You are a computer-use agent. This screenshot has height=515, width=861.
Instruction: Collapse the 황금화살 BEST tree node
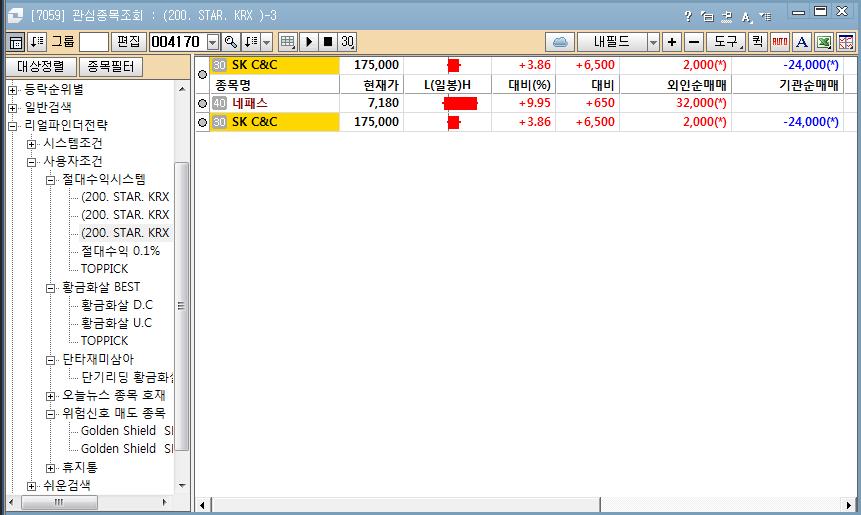[x=50, y=288]
